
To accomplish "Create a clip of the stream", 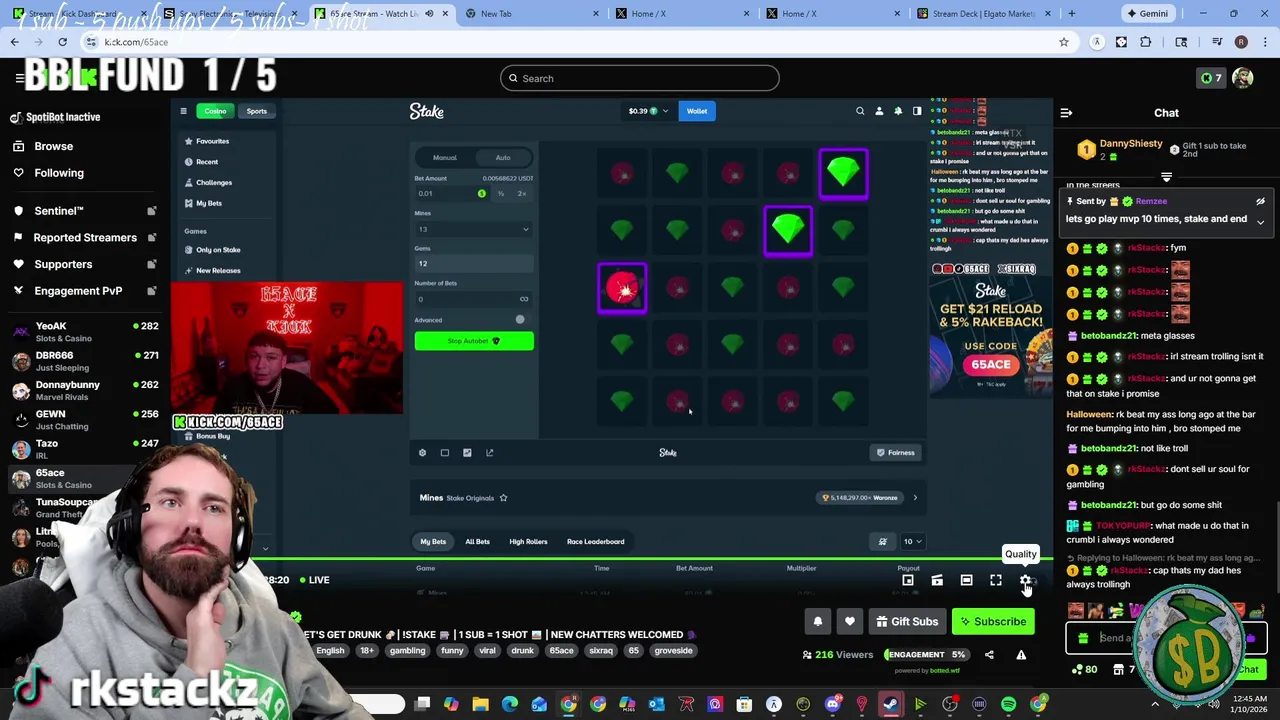I will (x=937, y=580).
